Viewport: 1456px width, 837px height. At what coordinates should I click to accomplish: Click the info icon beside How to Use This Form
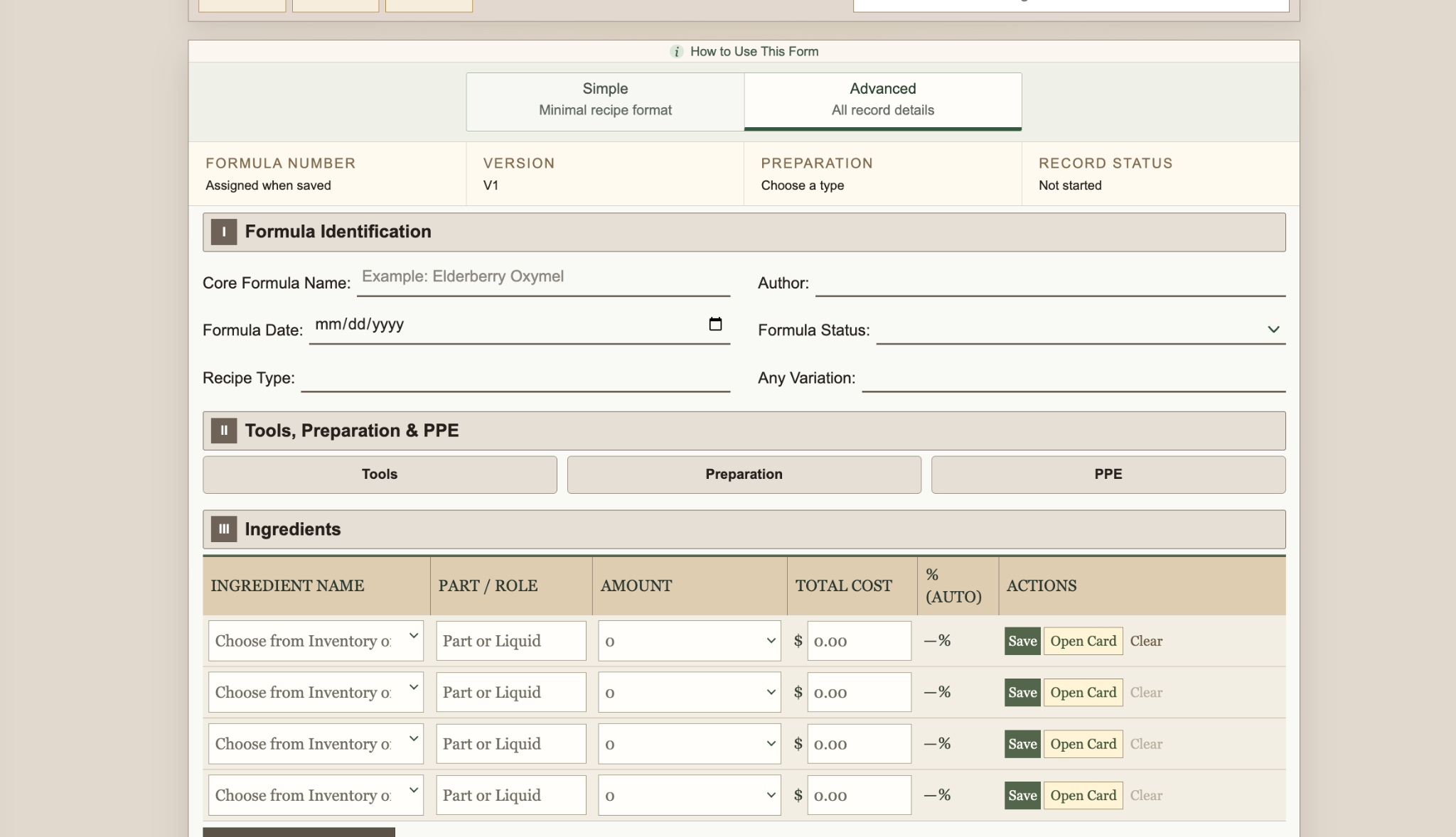pyautogui.click(x=676, y=52)
